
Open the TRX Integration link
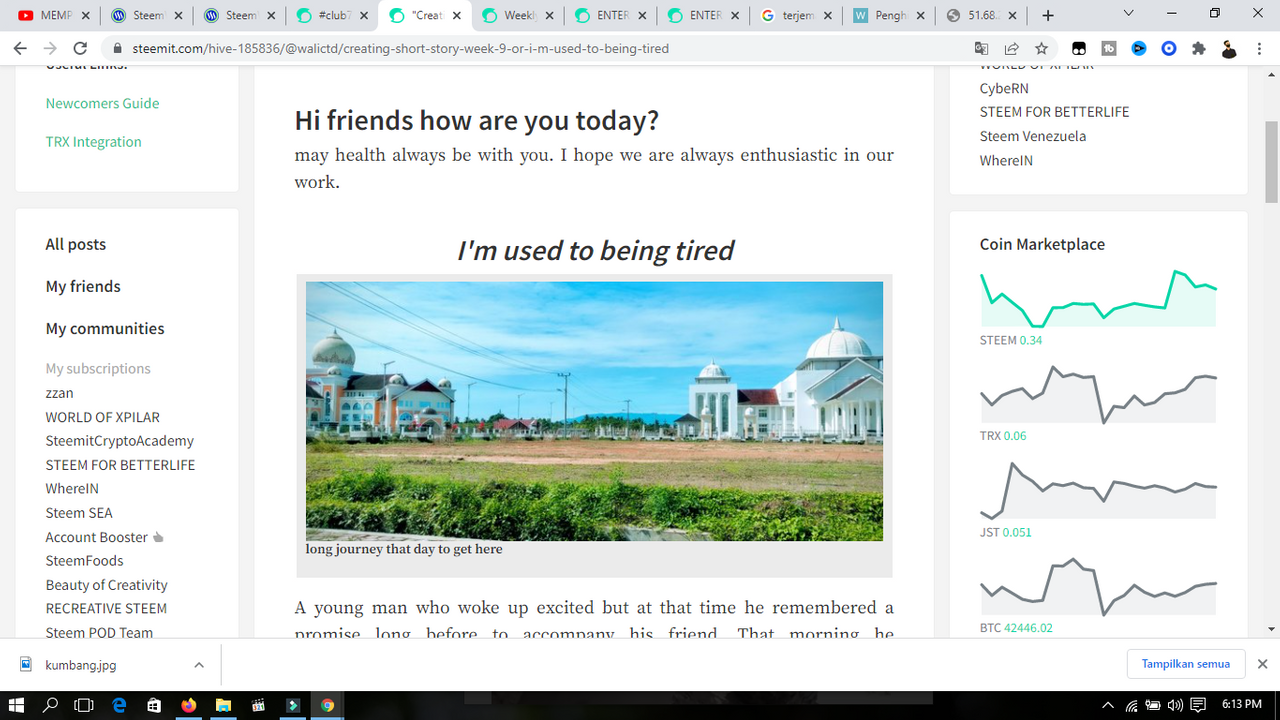93,142
